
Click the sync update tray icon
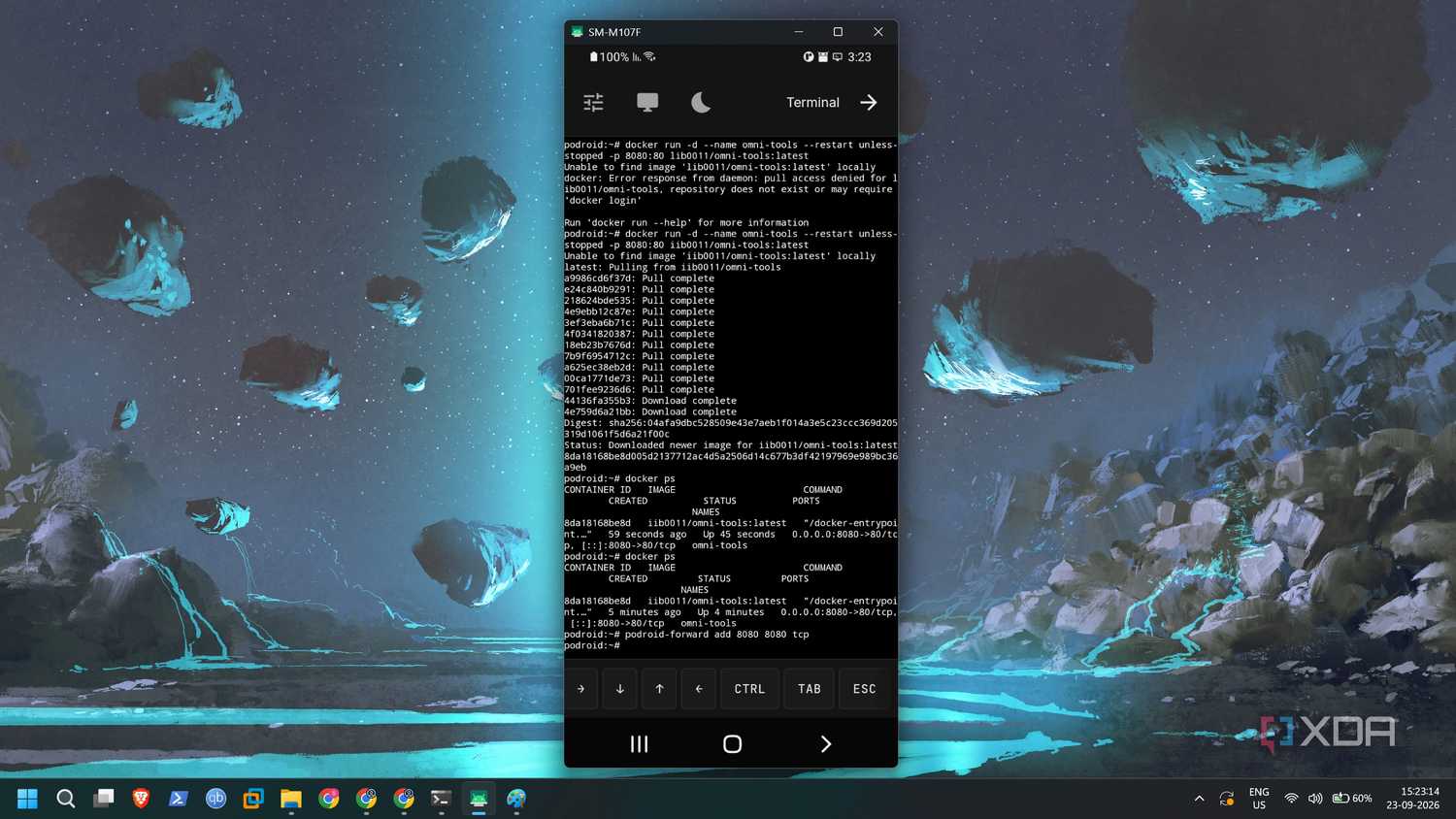(1227, 799)
